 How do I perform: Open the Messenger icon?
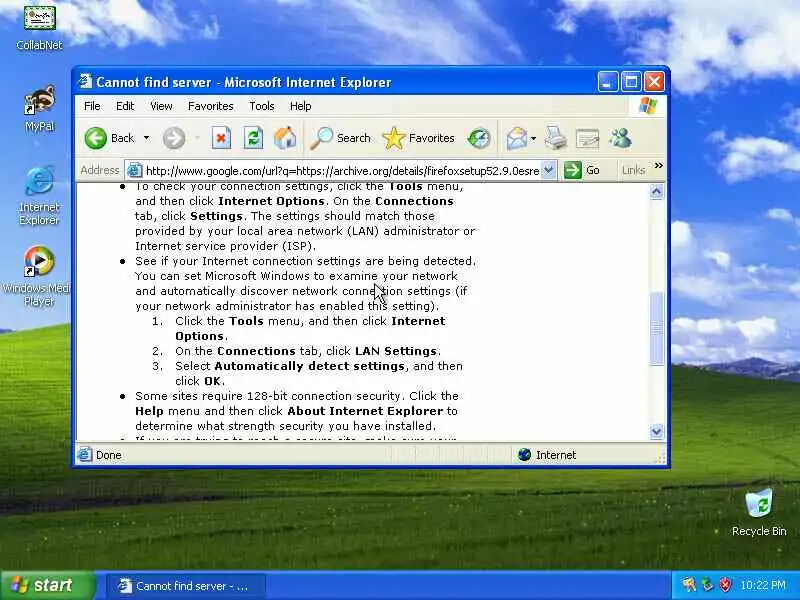pyautogui.click(x=620, y=138)
